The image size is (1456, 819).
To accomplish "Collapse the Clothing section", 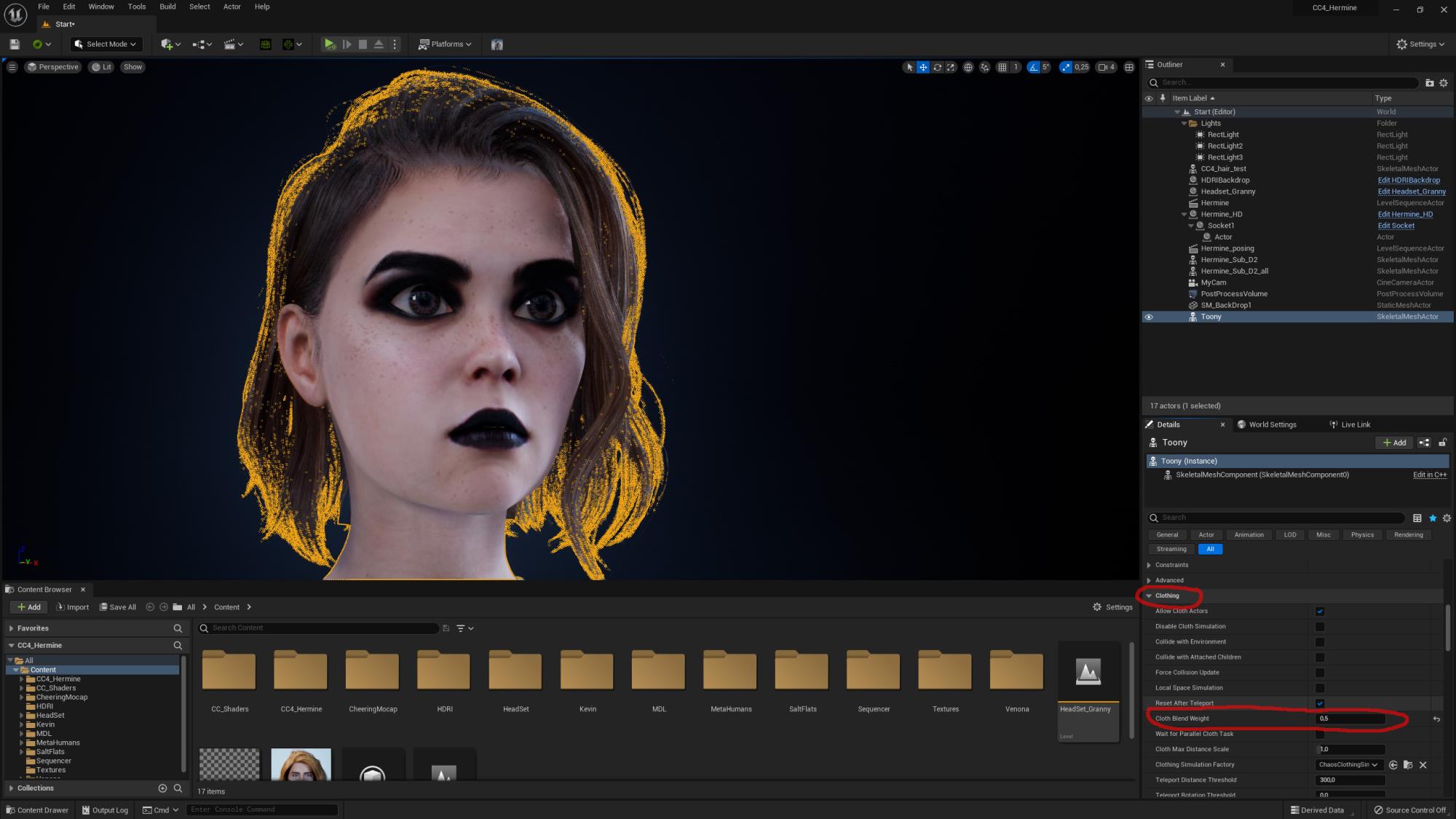I will point(1150,596).
